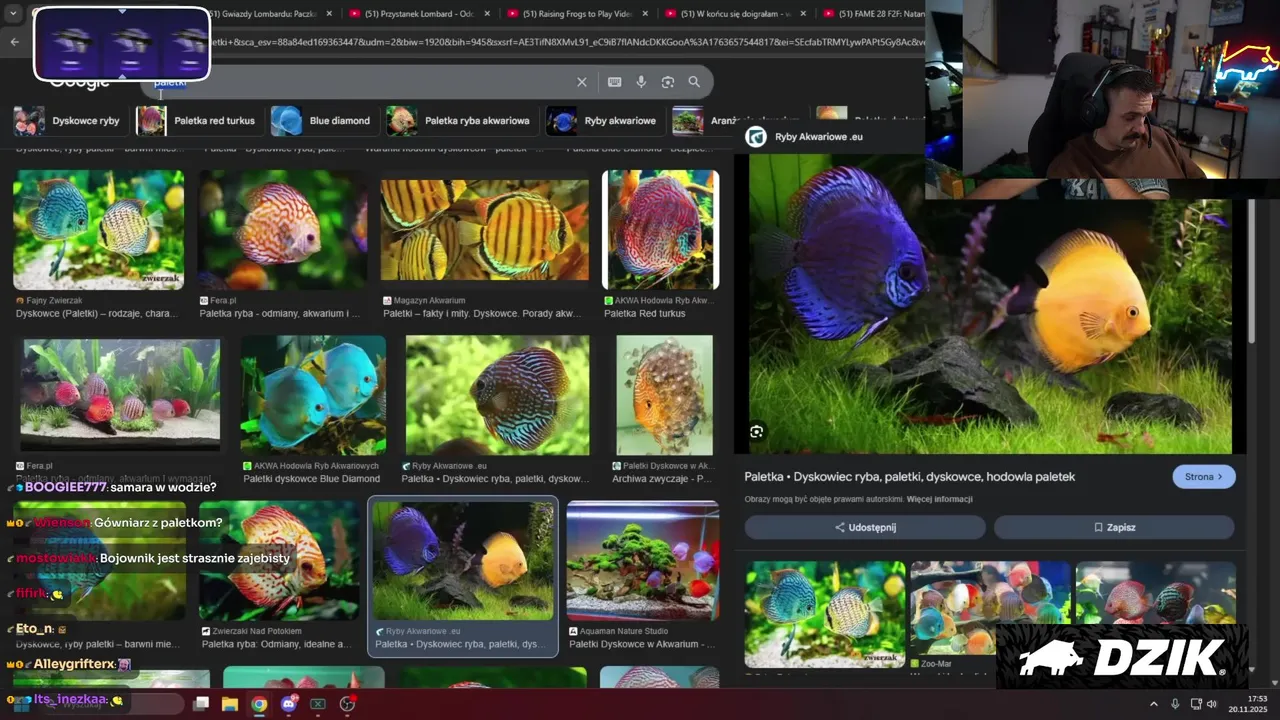This screenshot has width=1280, height=720.
Task: Go back with browser back arrow
Action: click(x=14, y=42)
